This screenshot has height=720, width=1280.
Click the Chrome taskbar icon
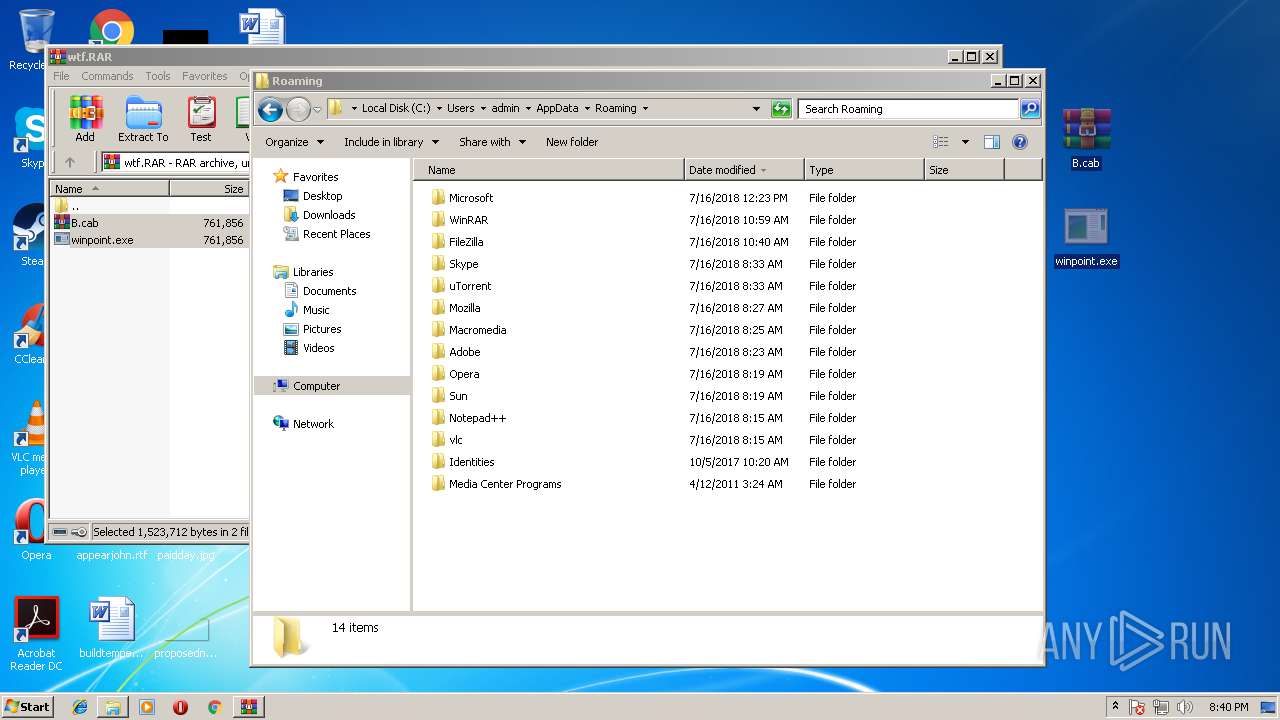(x=214, y=707)
